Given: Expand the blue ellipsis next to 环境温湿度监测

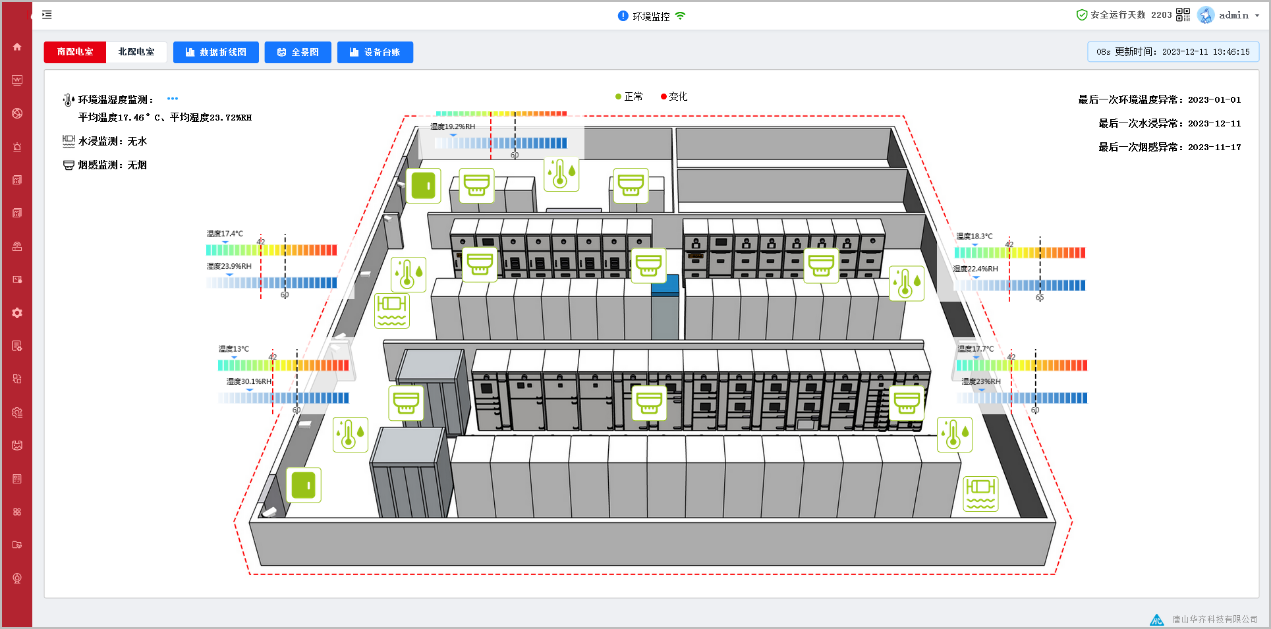Looking at the screenshot, I should click(x=172, y=99).
